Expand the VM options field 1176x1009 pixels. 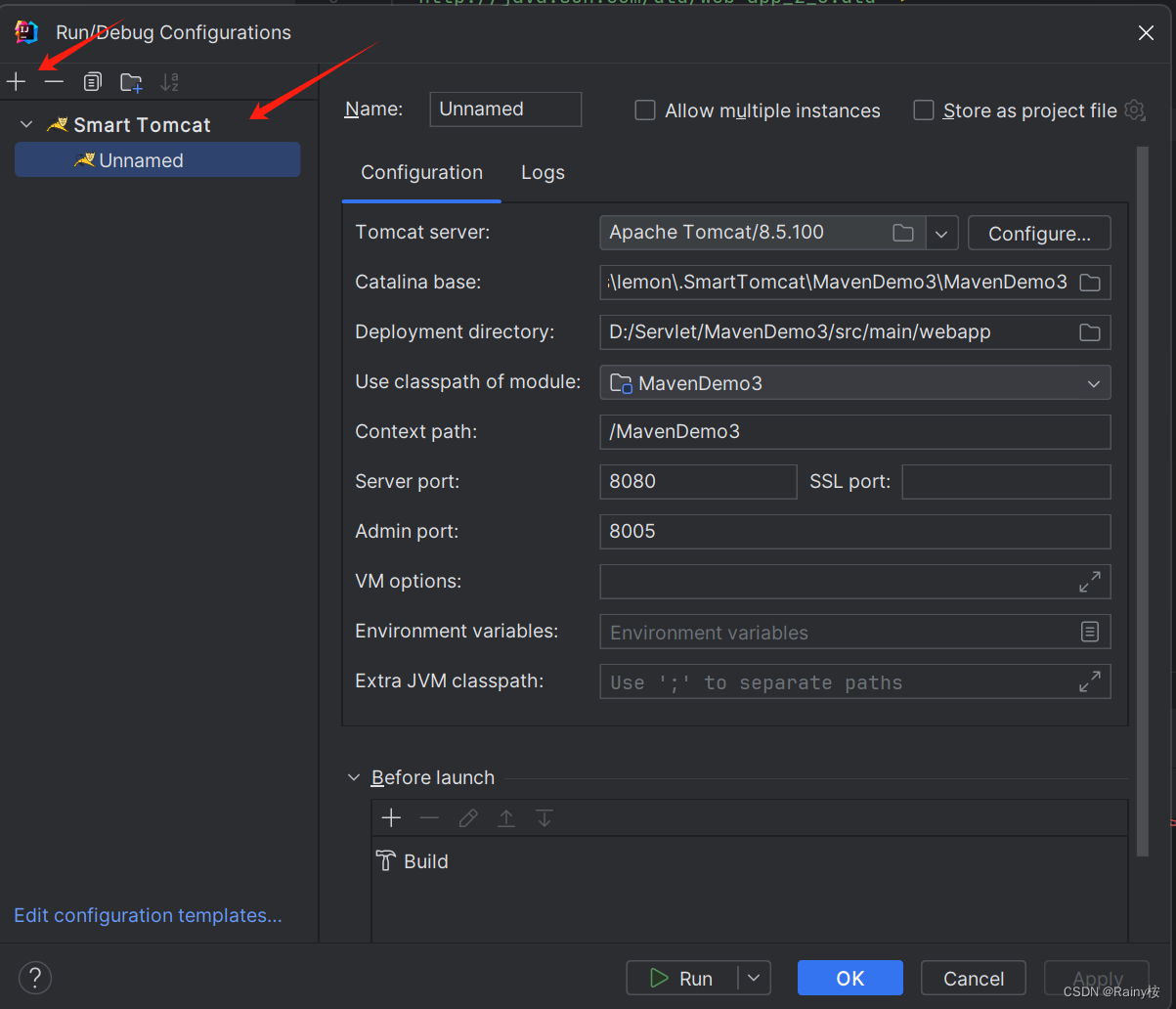pyautogui.click(x=1090, y=582)
